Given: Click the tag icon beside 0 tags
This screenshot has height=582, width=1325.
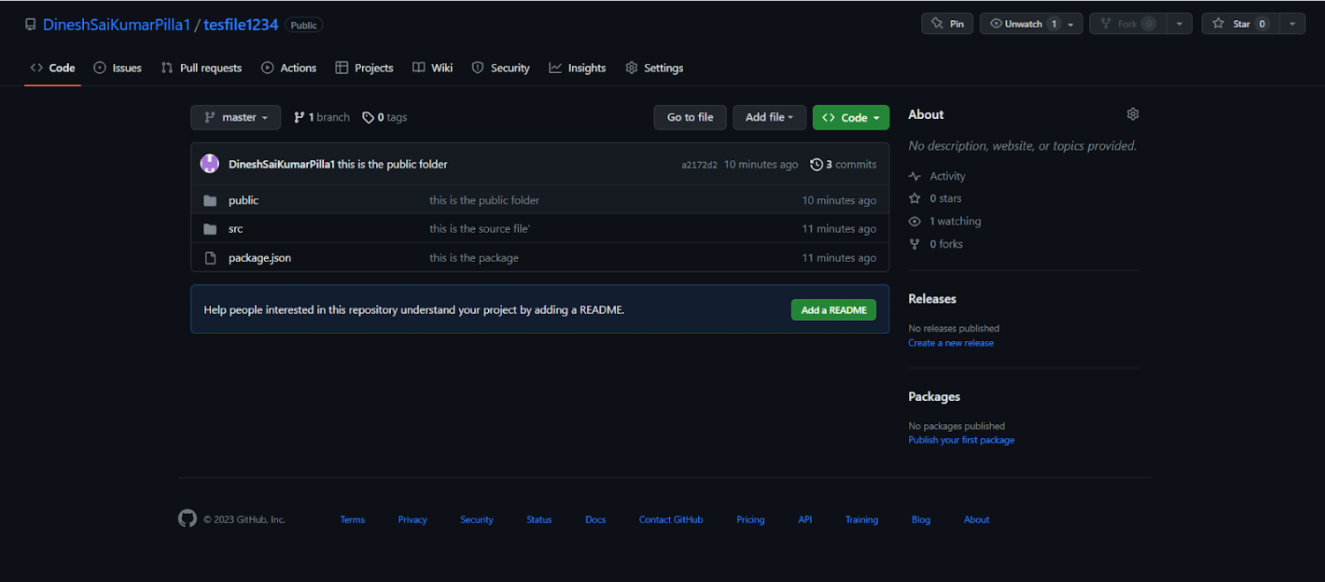Looking at the screenshot, I should [368, 117].
